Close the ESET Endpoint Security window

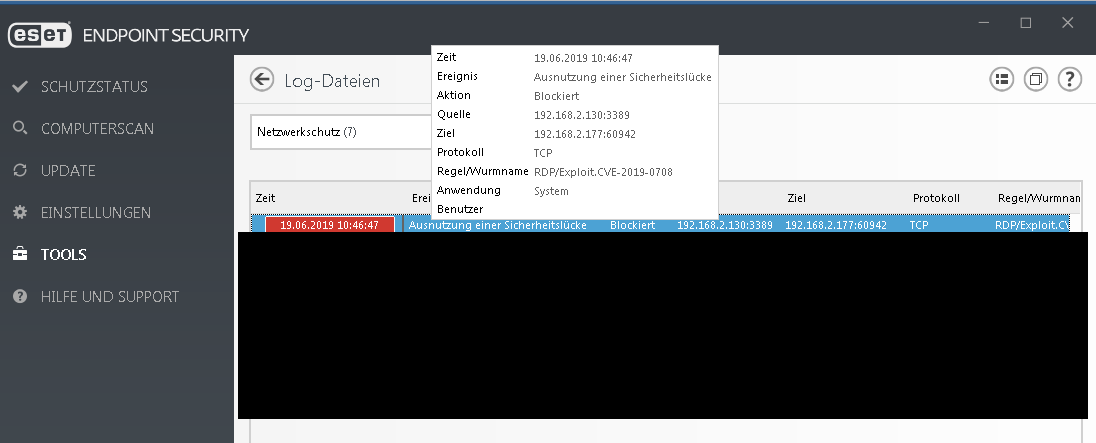[x=1067, y=23]
